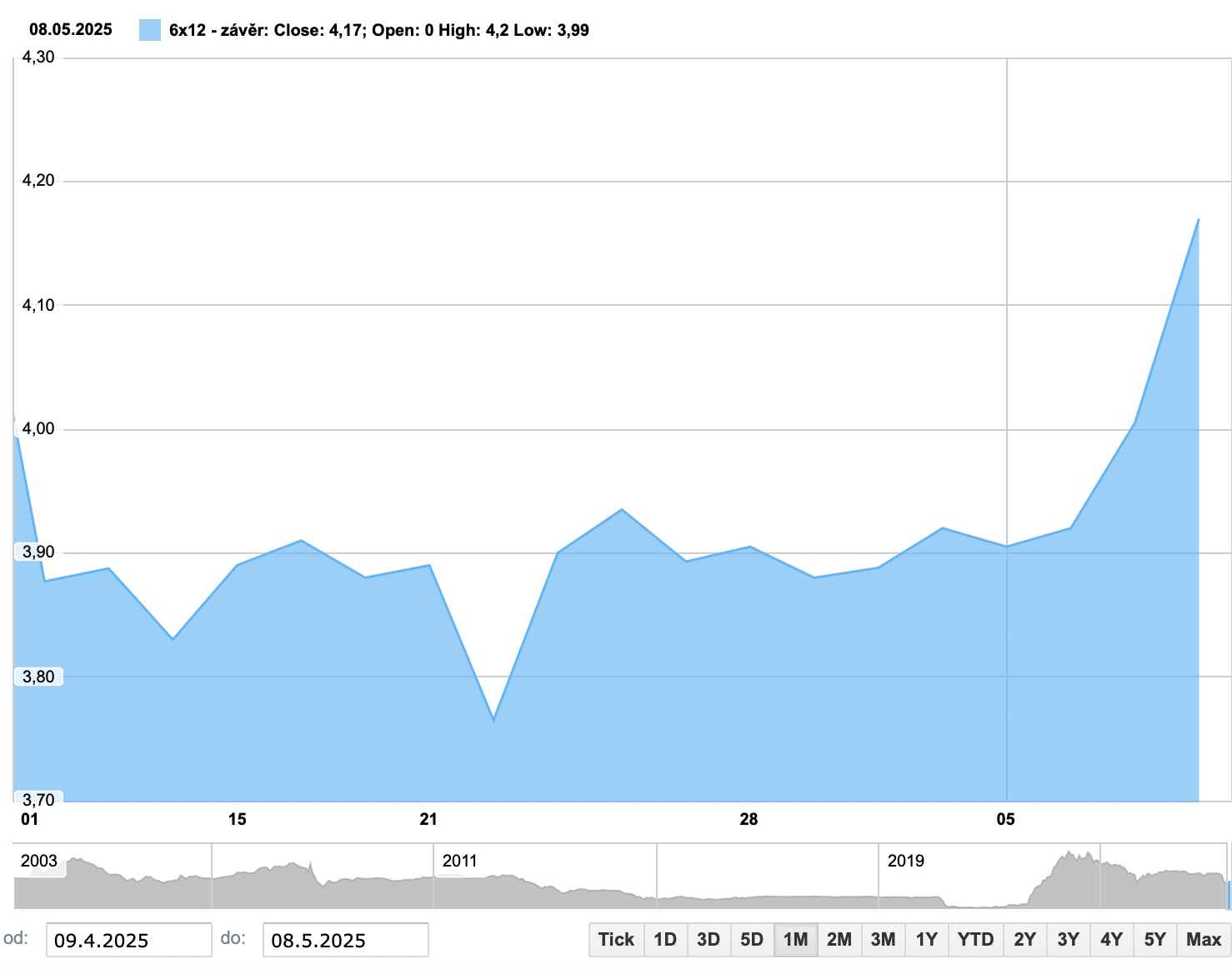Click the 4,30 y-axis label
Viewport: 1232px width, 969px height.
(38, 57)
